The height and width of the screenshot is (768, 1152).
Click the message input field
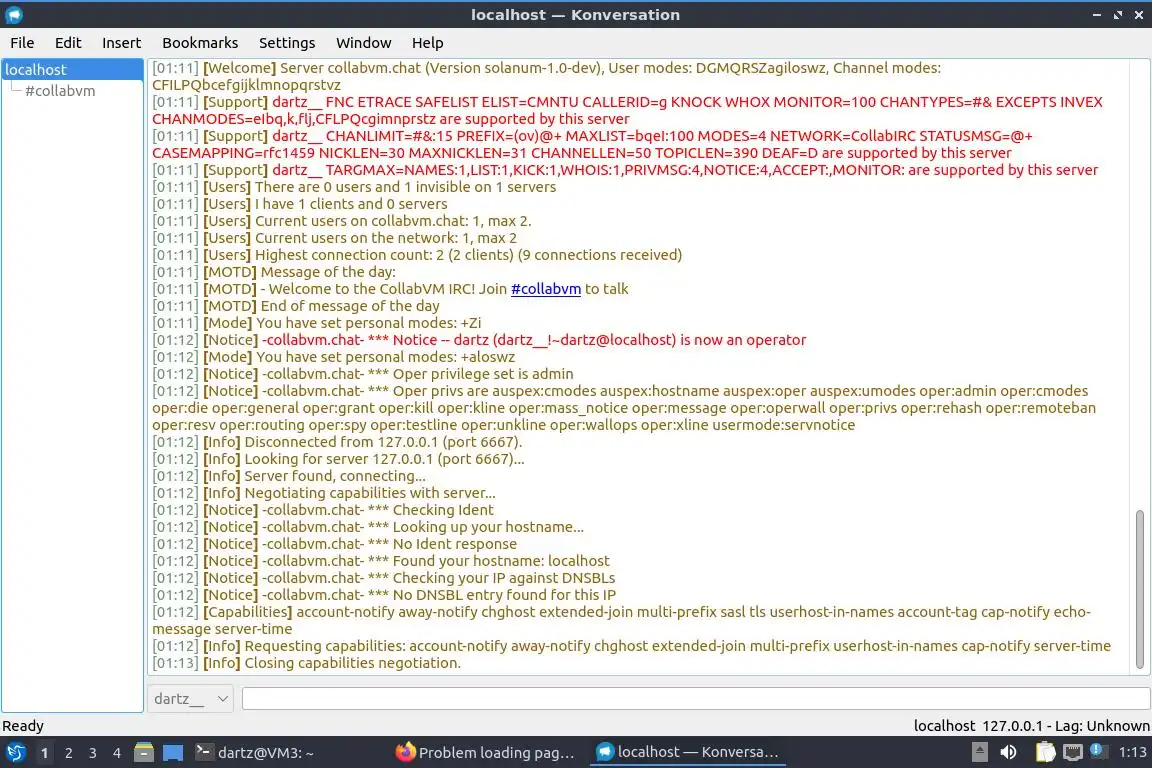pyautogui.click(x=696, y=699)
